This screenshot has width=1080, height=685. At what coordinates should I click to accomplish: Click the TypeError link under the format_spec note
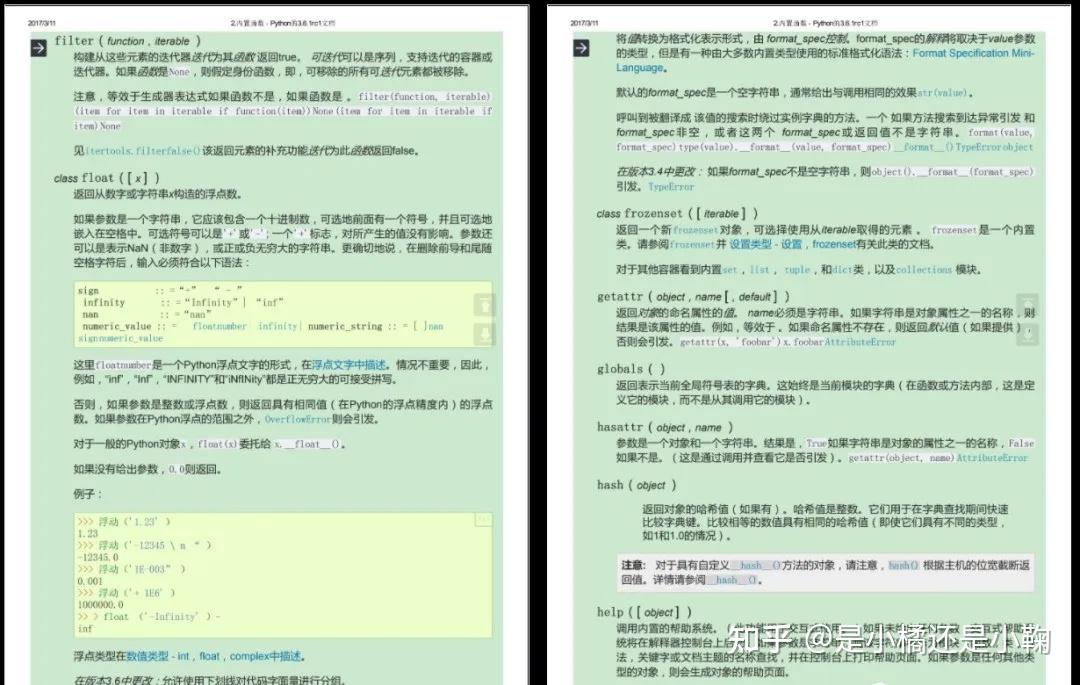(671, 187)
